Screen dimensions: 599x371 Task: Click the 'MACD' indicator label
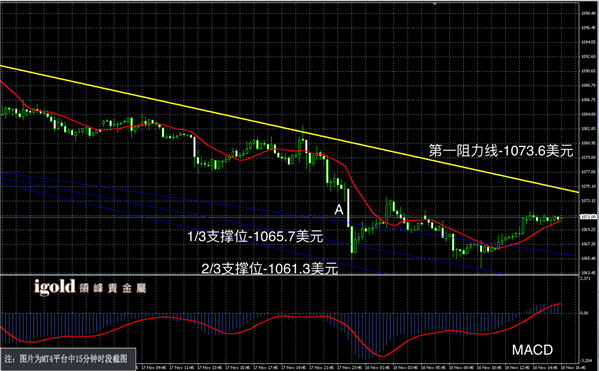click(x=532, y=350)
